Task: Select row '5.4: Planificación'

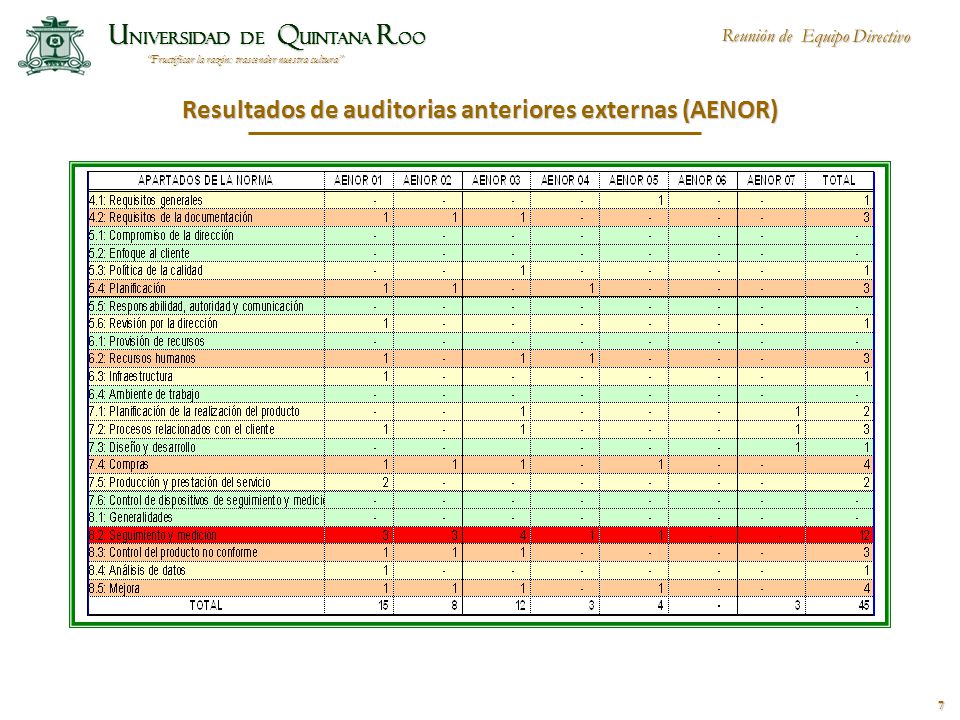Action: [x=481, y=288]
